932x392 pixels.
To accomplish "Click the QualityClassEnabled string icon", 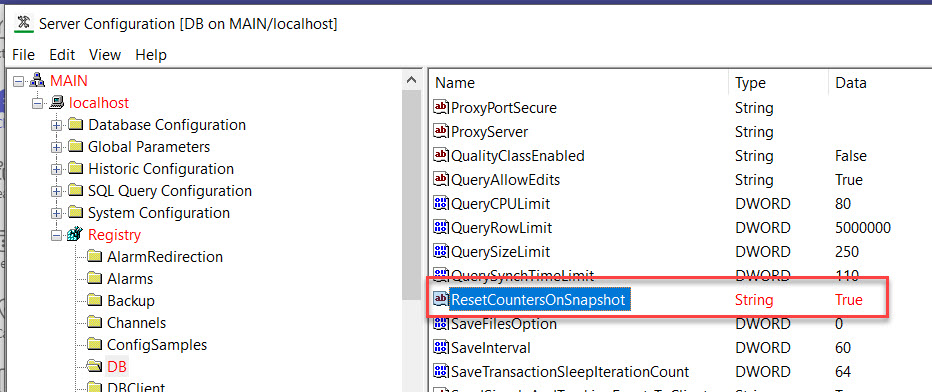I will coord(441,156).
